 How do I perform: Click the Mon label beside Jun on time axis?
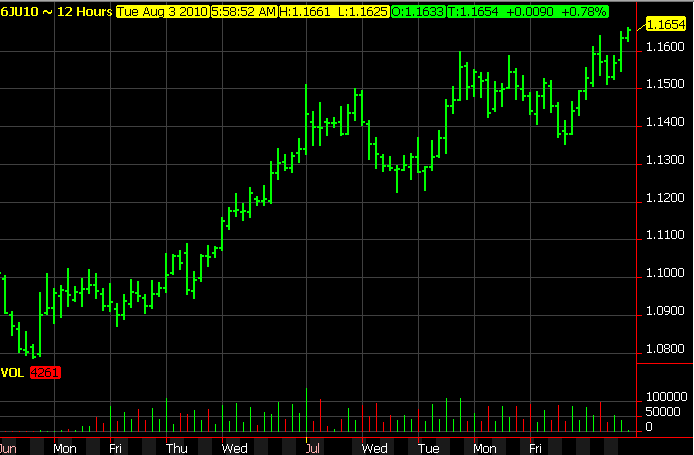(x=65, y=448)
